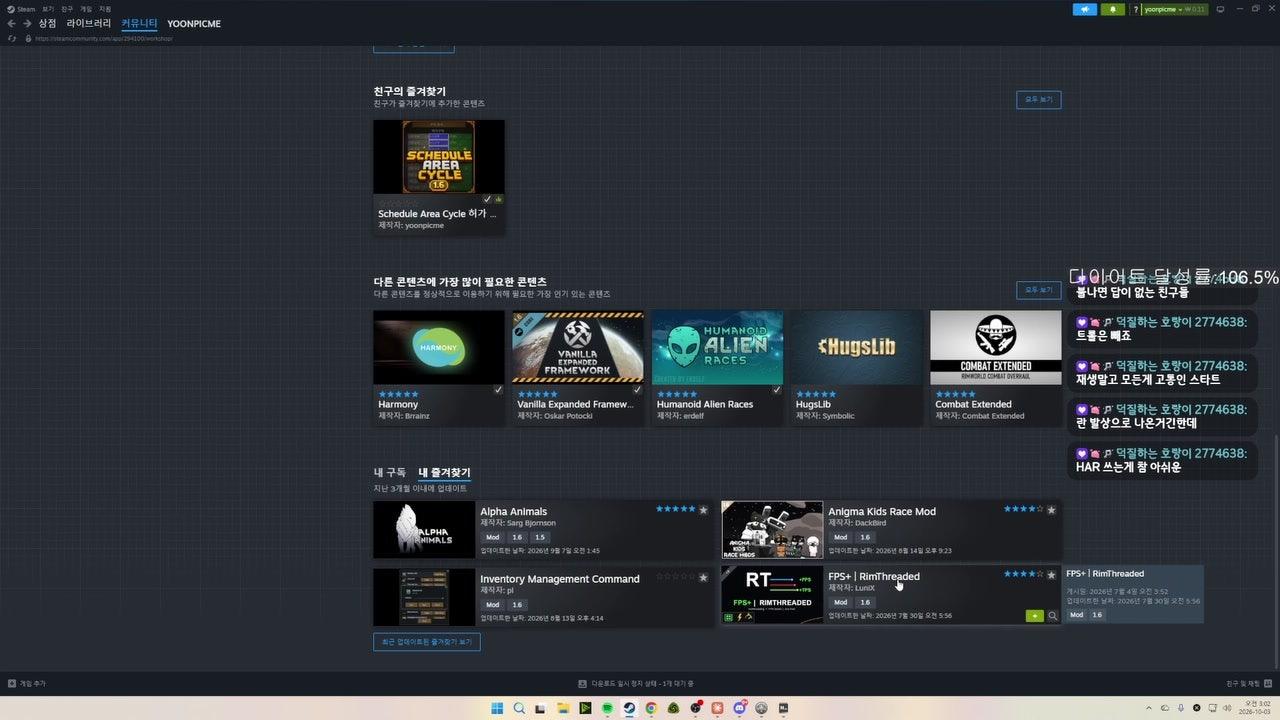
Task: Expand the yoonpicme account dropdown
Action: [1174, 9]
